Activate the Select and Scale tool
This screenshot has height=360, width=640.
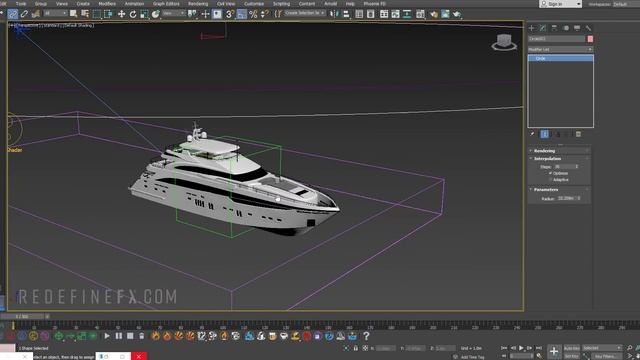click(144, 14)
